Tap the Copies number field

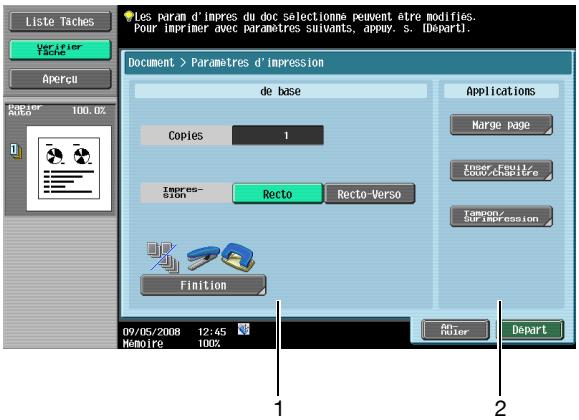278,135
